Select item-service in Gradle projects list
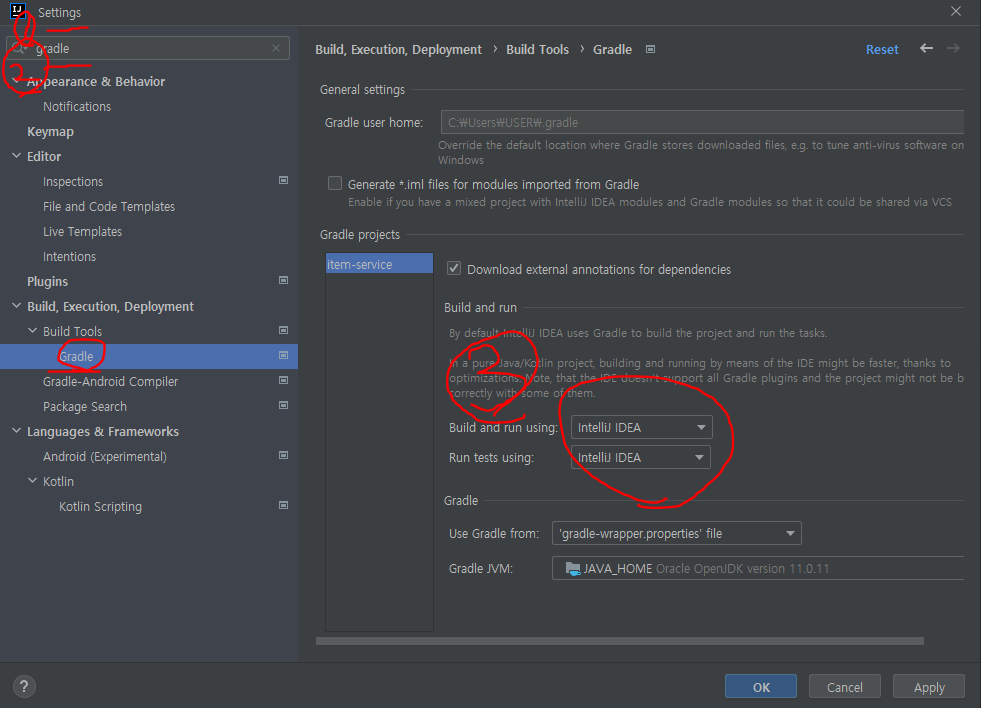Viewport: 981px width, 708px height. (379, 264)
